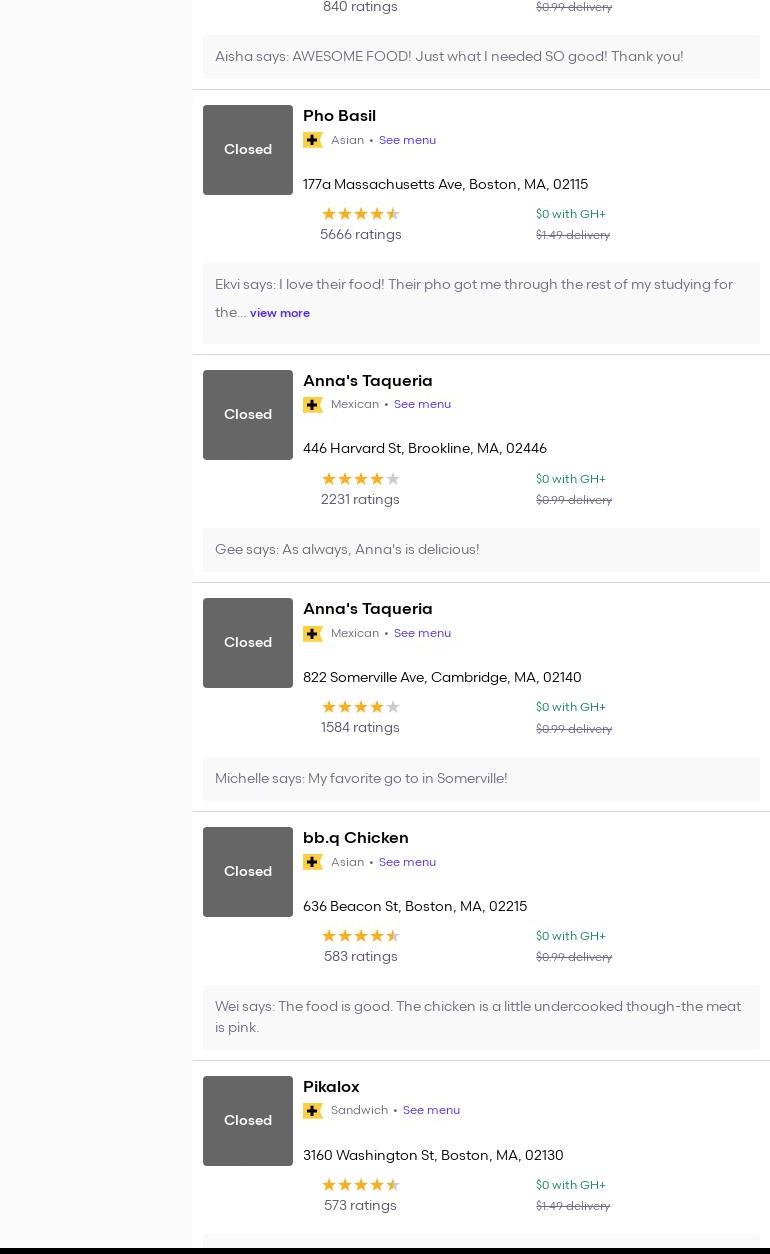
Task: Open See menu for Pikalox
Action: tap(431, 1110)
